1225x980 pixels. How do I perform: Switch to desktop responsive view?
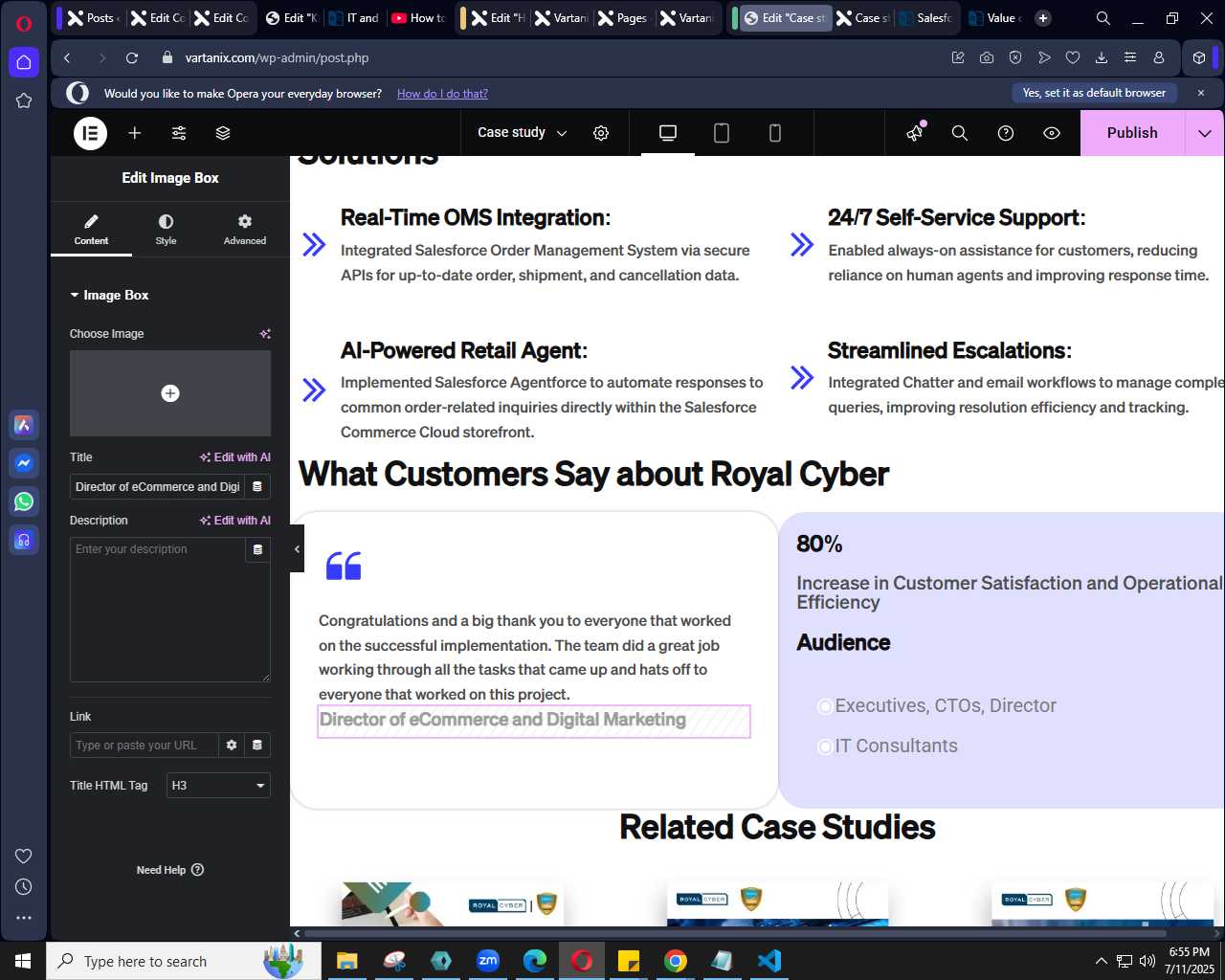coord(668,133)
